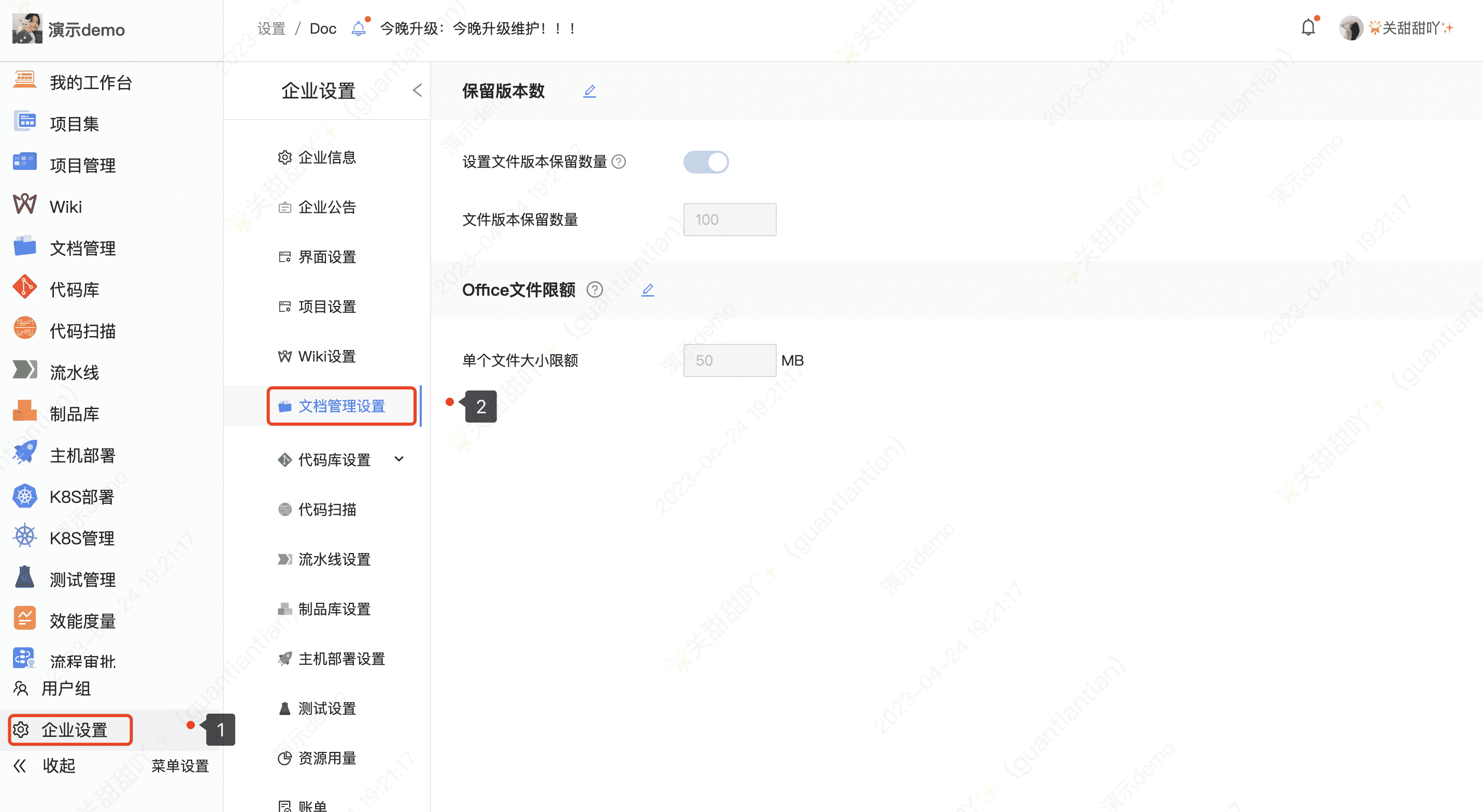Click the notification bell icon
The width and height of the screenshot is (1483, 812).
click(x=1308, y=27)
